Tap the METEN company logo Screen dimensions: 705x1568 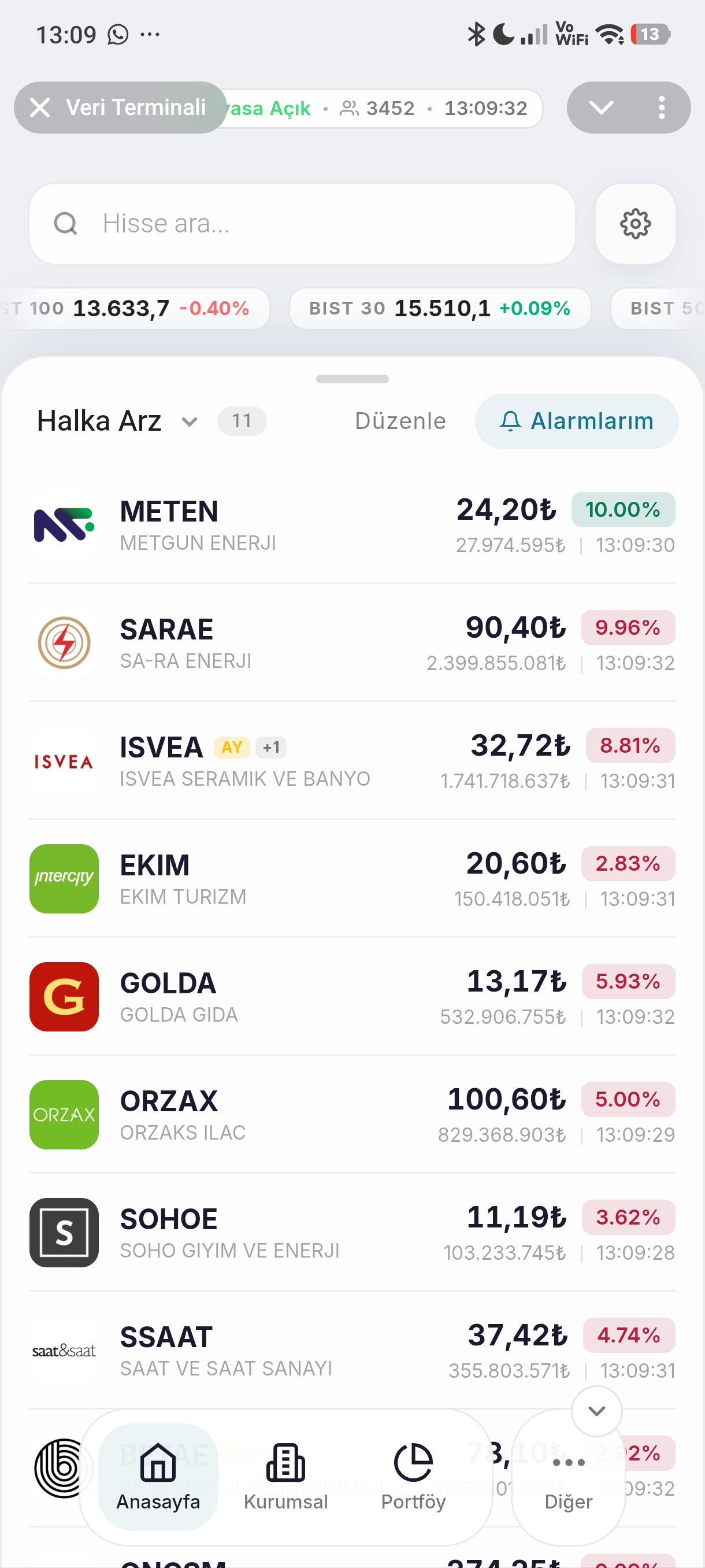pyautogui.click(x=64, y=525)
